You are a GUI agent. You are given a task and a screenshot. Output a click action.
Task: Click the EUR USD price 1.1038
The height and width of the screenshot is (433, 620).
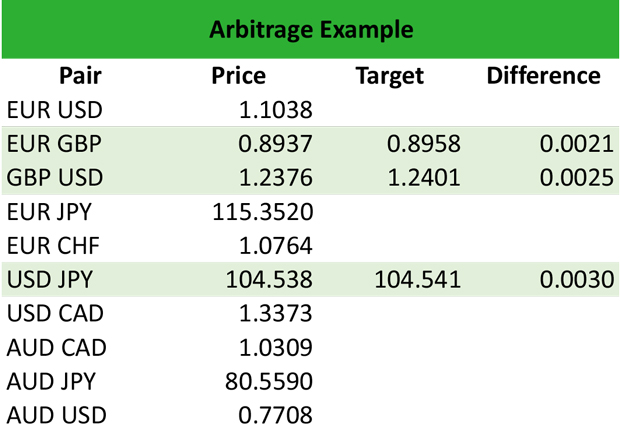click(x=276, y=110)
